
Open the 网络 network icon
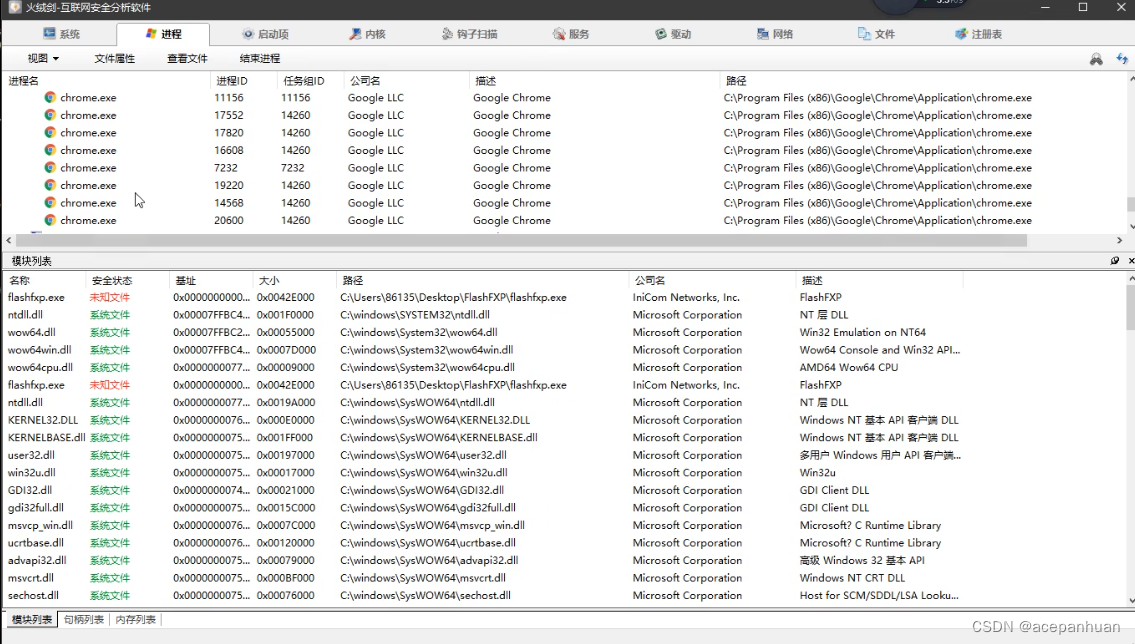[x=763, y=34]
